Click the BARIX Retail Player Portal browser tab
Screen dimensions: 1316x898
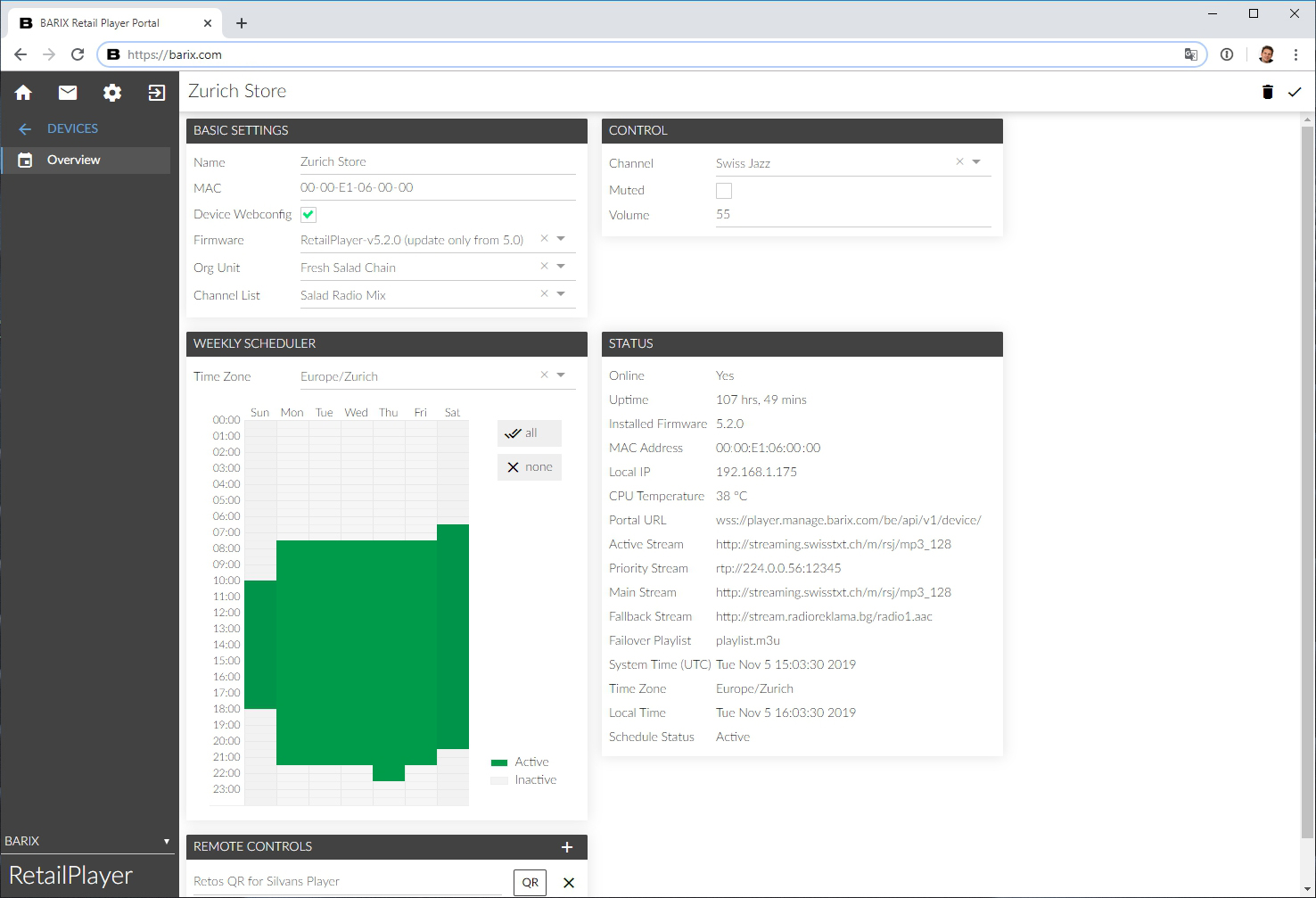[99, 22]
